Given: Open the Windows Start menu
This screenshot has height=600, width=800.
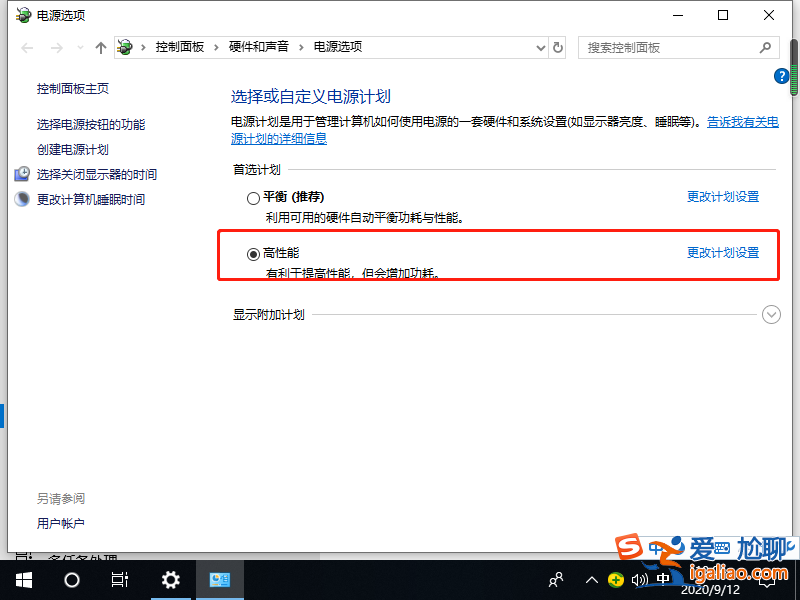Looking at the screenshot, I should point(23,580).
